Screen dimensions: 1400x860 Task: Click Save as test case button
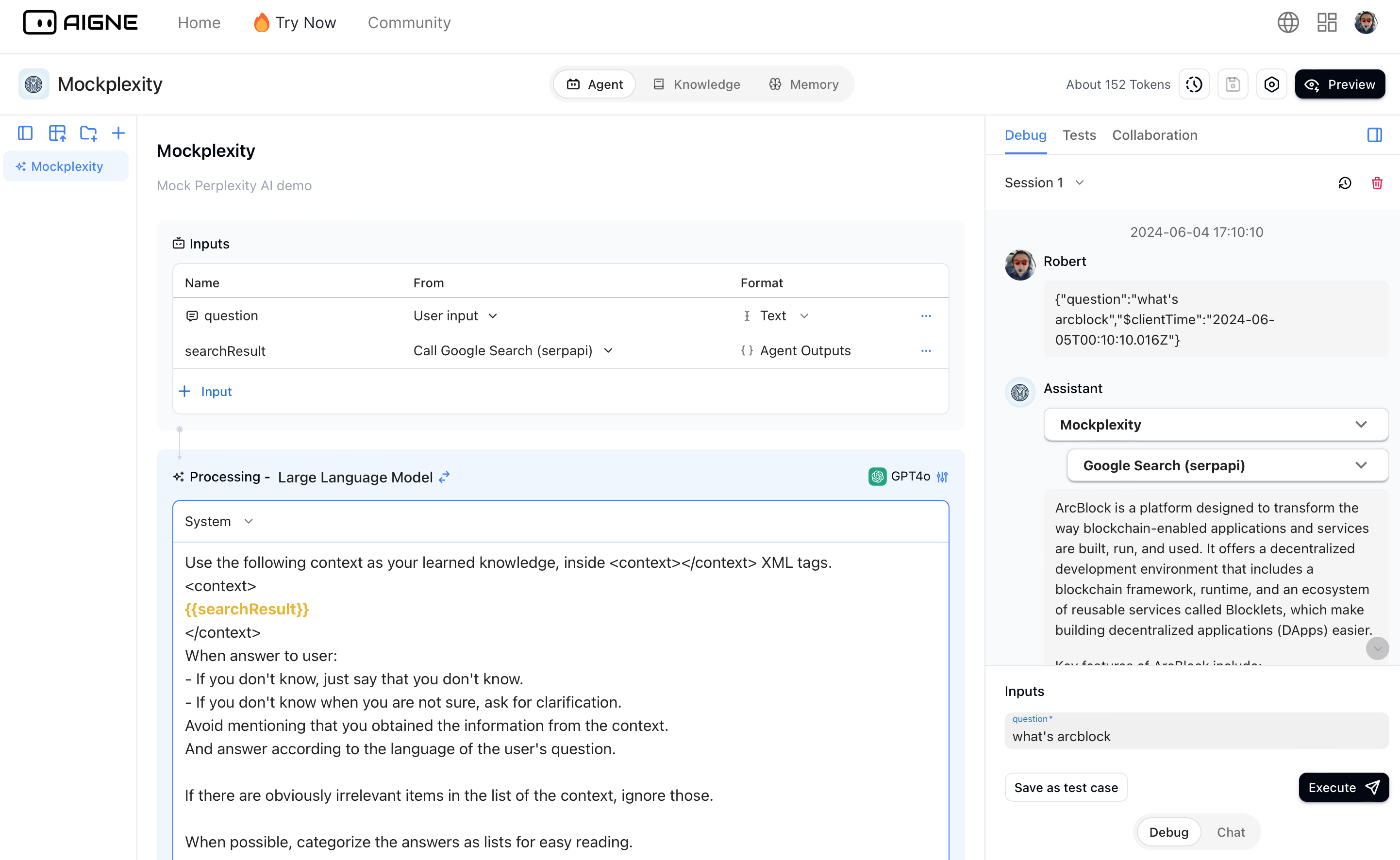[1066, 787]
